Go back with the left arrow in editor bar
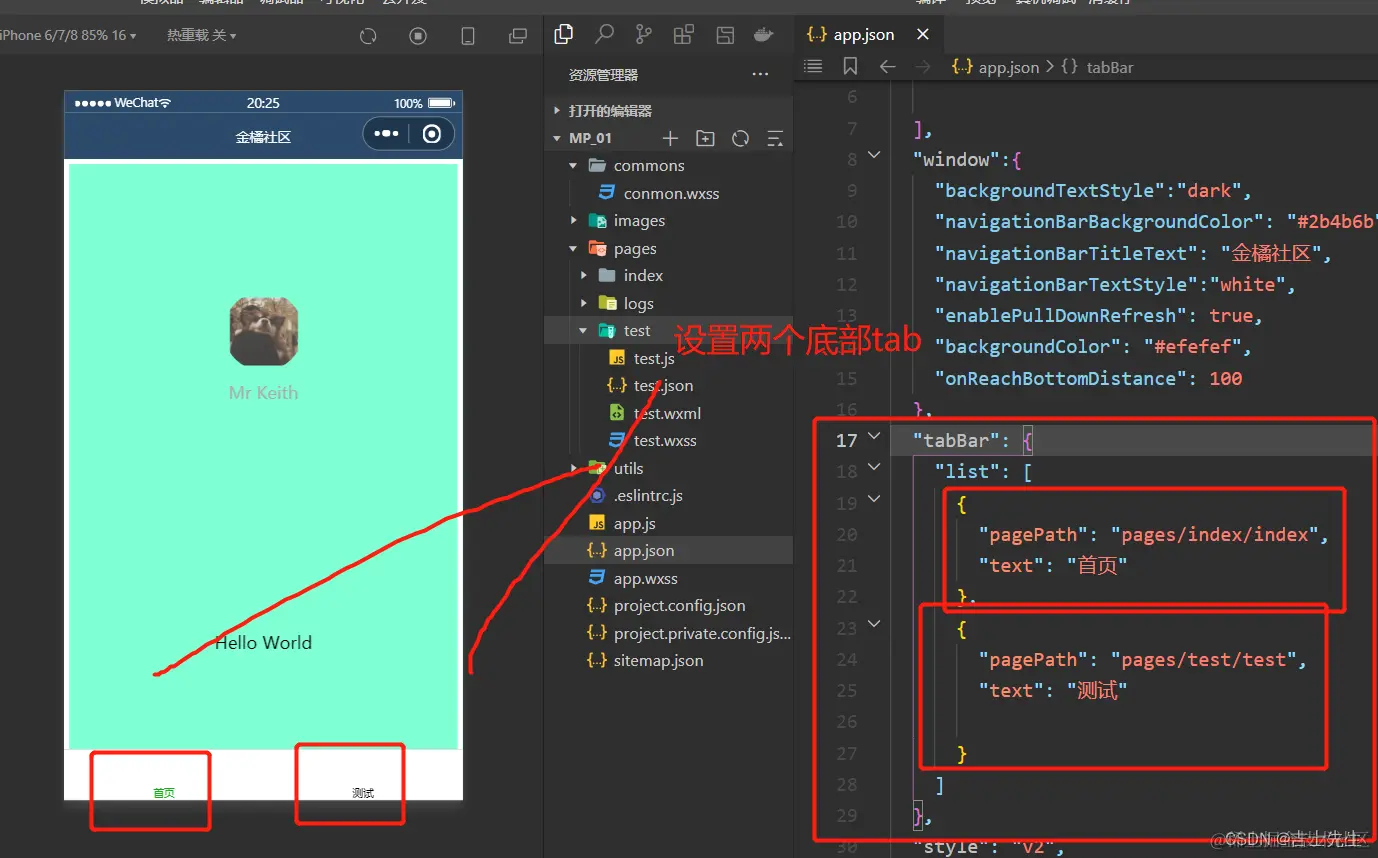 tap(887, 66)
